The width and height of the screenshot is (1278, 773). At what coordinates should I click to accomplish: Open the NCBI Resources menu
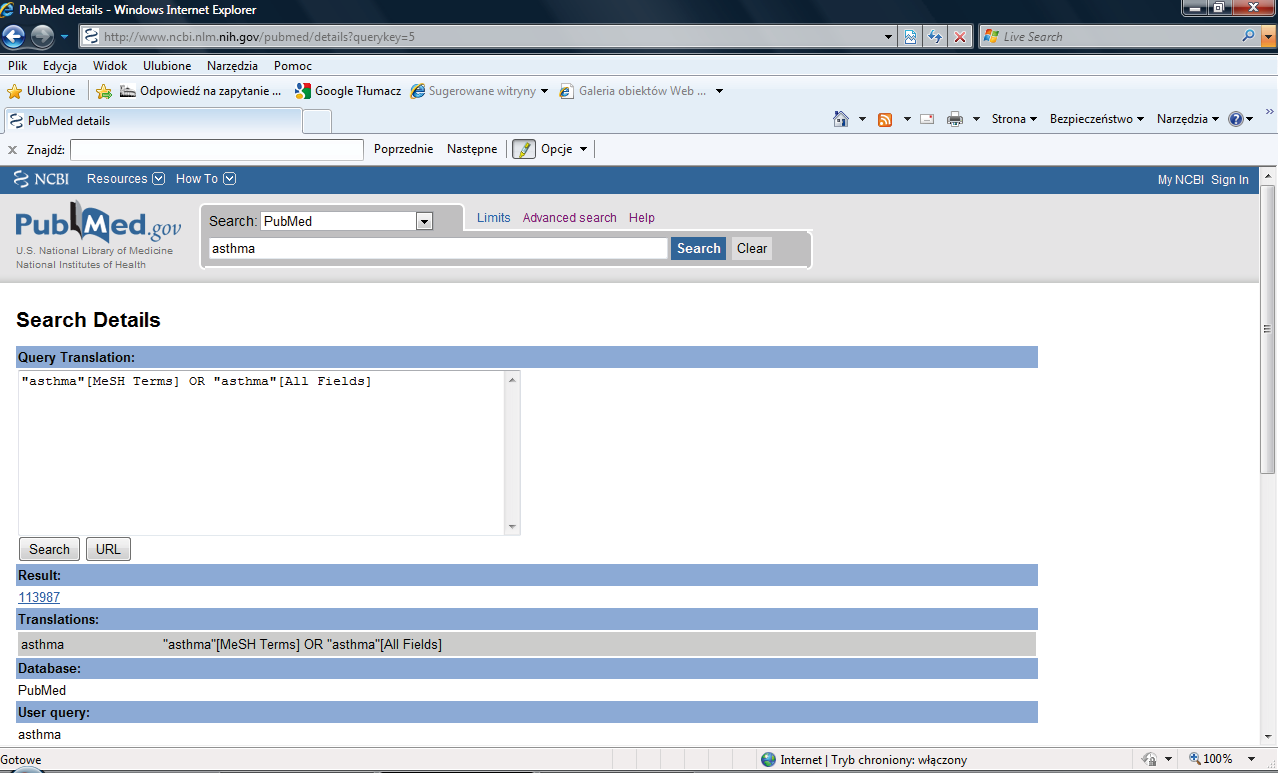tap(126, 179)
